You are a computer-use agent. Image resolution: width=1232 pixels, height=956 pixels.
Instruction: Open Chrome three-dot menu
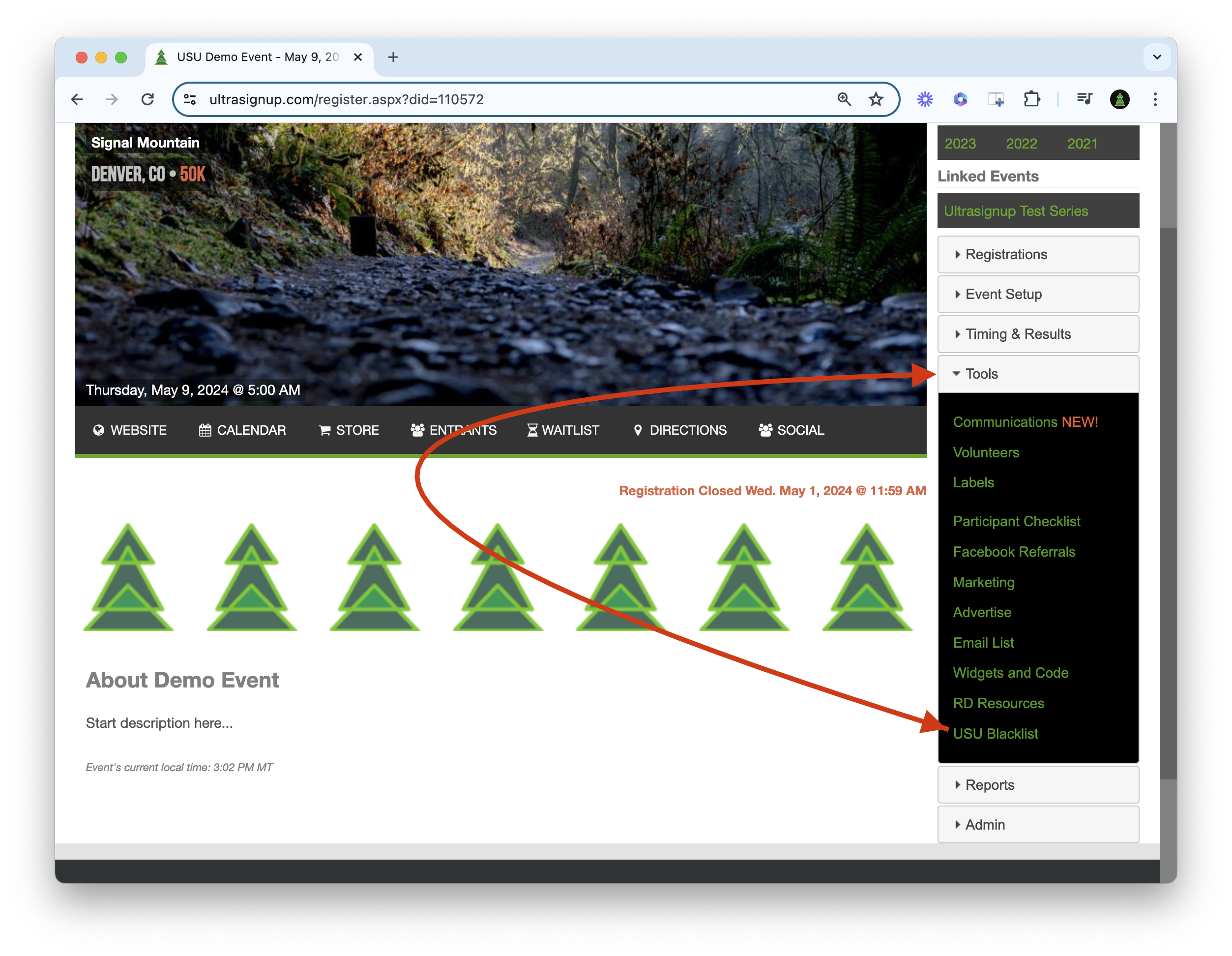1155,100
